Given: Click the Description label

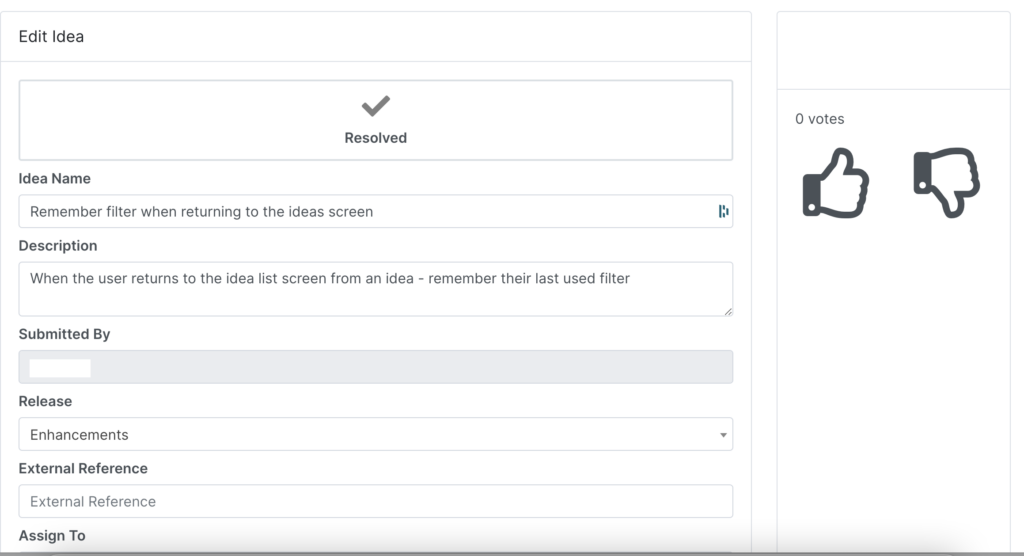Looking at the screenshot, I should coord(57,246).
